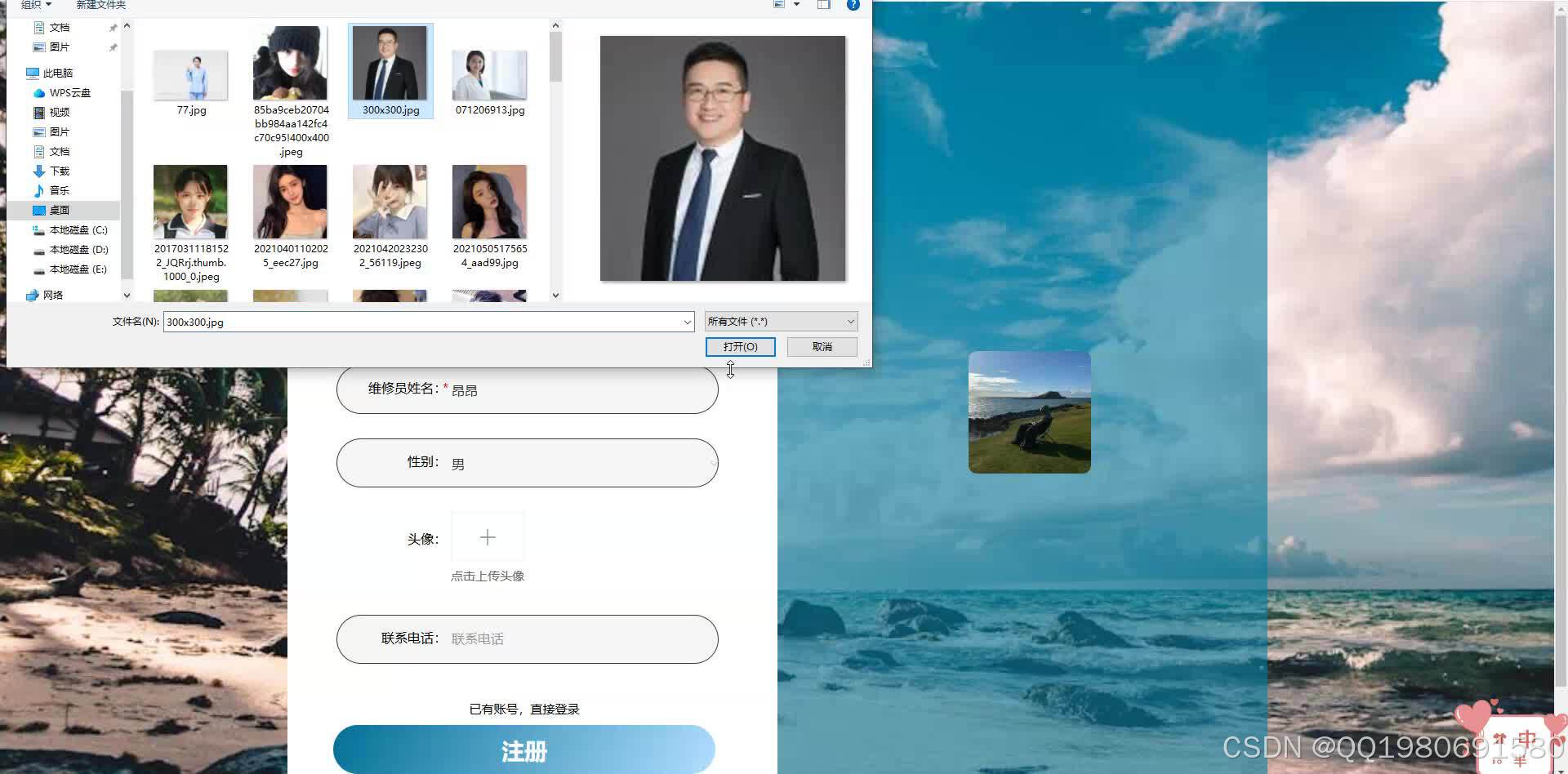Image resolution: width=1568 pixels, height=774 pixels.
Task: Select the 300x300.jpg thumbnail
Action: (390, 65)
